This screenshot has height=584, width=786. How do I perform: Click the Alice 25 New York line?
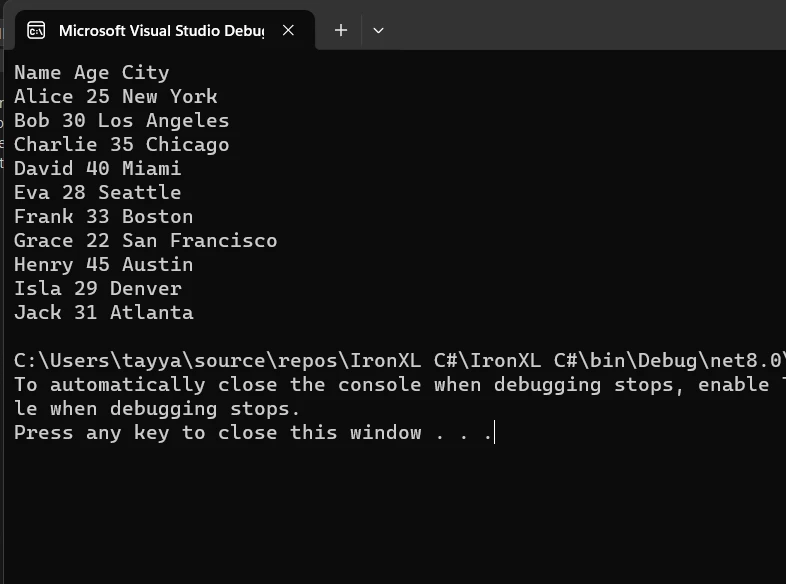tap(116, 97)
